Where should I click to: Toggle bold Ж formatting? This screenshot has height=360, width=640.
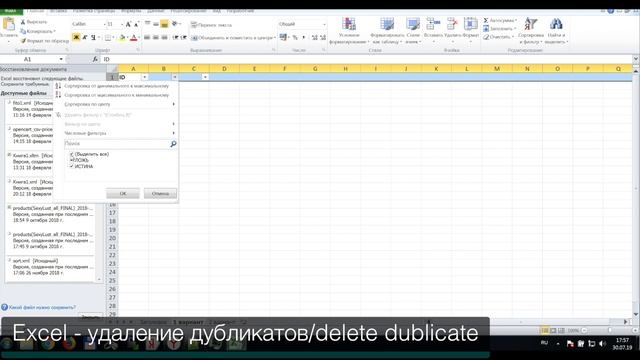pos(76,38)
